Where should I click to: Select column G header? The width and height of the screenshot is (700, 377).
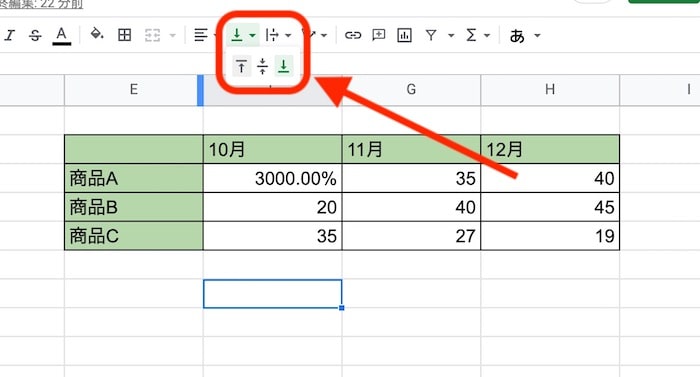tap(411, 90)
